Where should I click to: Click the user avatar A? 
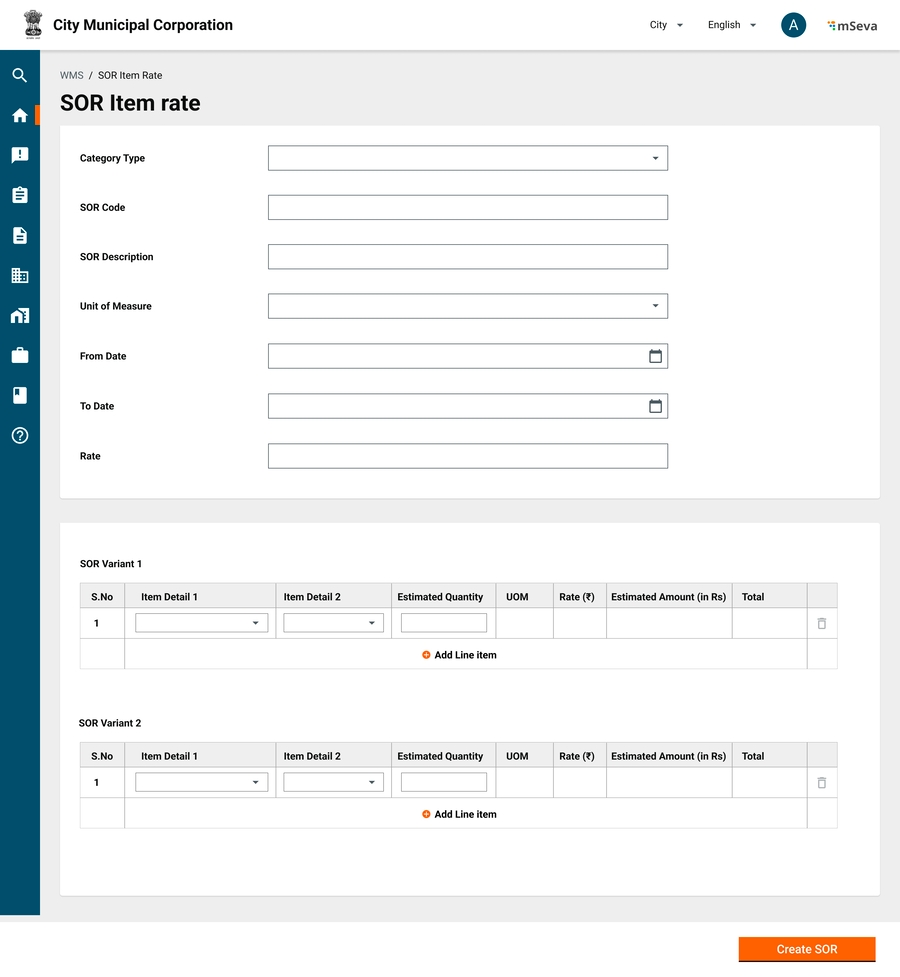tap(793, 26)
